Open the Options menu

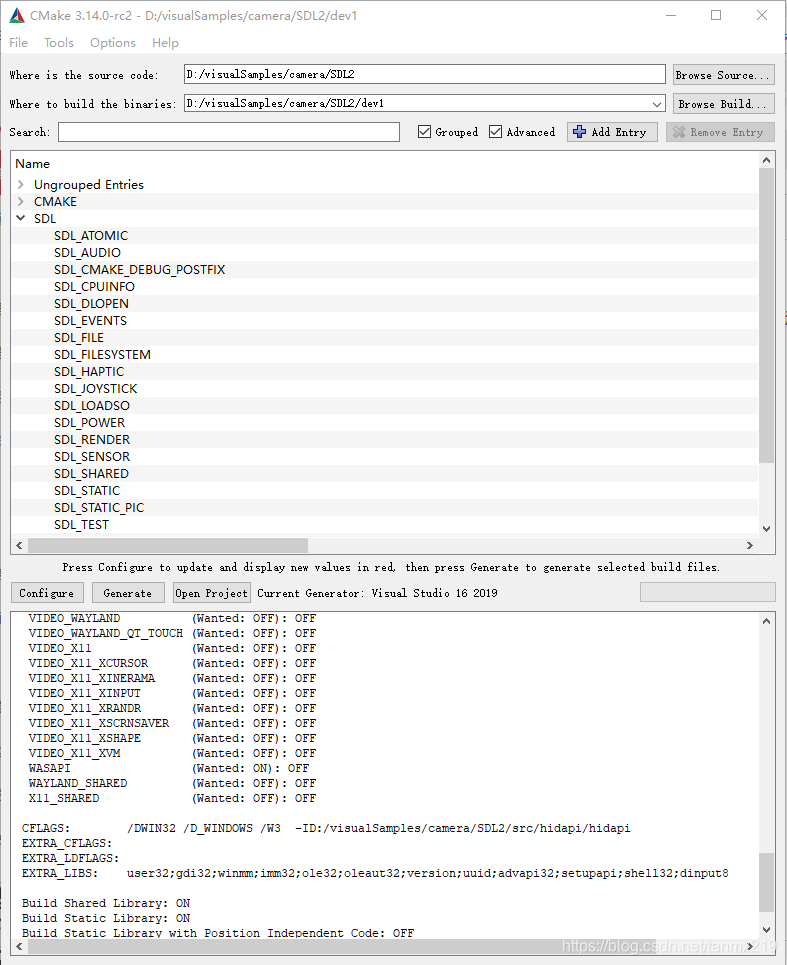[113, 42]
